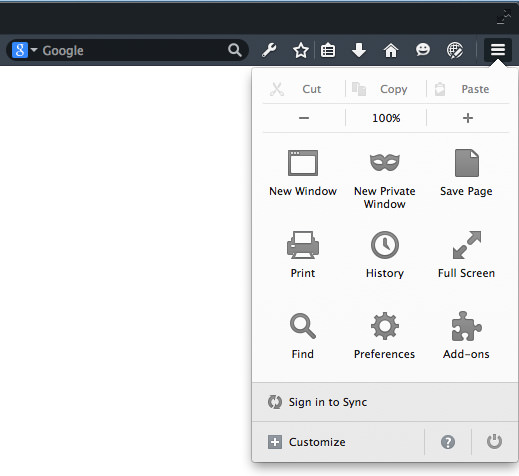The image size is (519, 476).
Task: Open a New Private Window
Action: point(385,180)
